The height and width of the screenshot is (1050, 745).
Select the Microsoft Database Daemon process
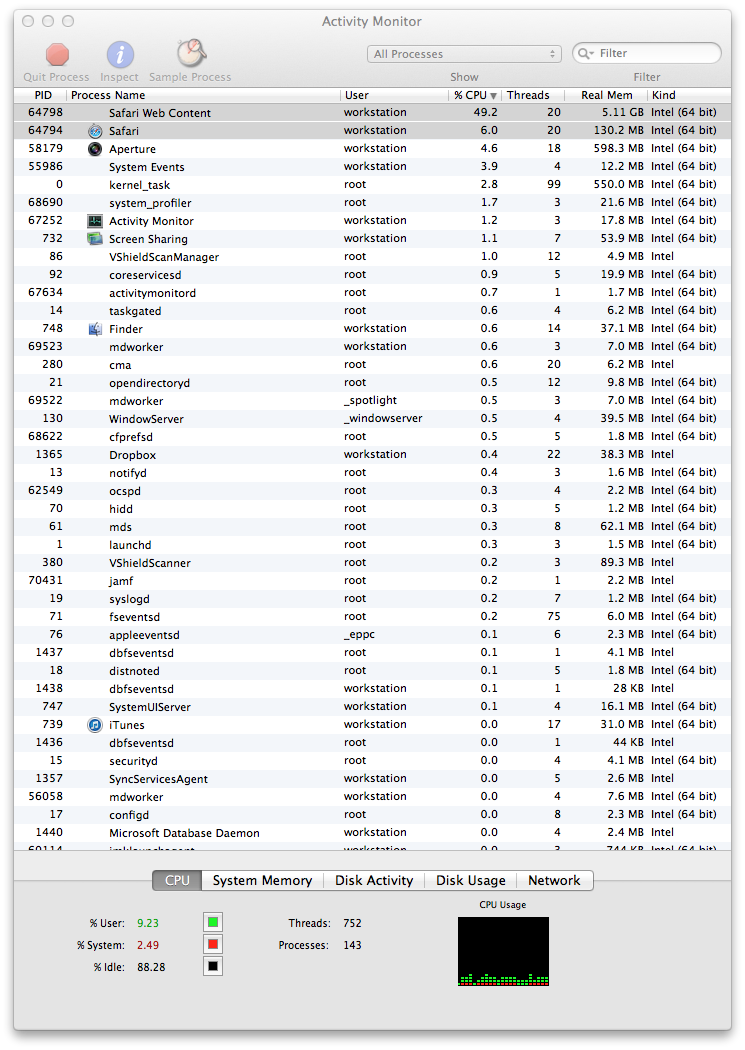click(372, 832)
